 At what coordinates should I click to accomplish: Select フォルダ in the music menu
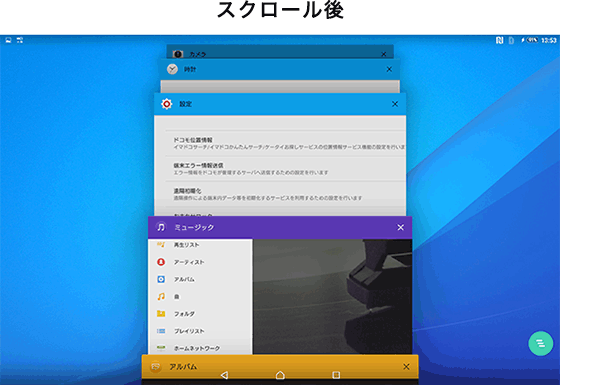pyautogui.click(x=200, y=314)
